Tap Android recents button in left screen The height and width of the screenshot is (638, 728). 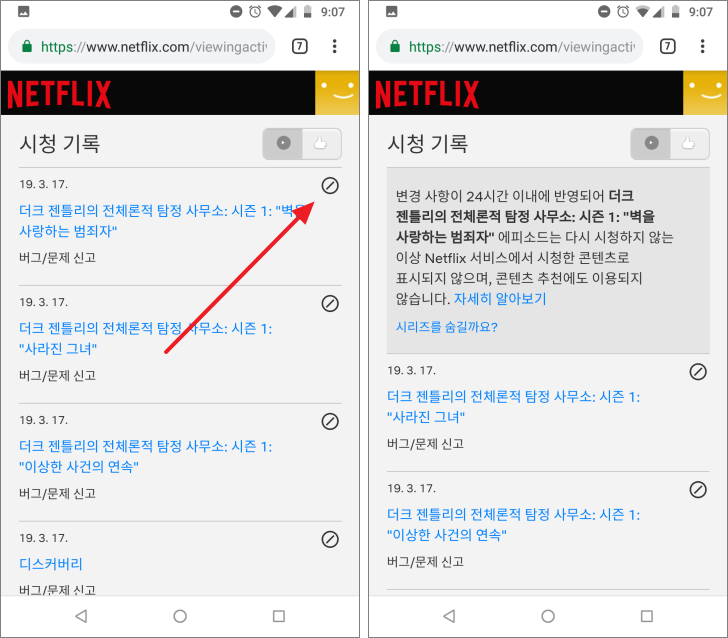[279, 616]
